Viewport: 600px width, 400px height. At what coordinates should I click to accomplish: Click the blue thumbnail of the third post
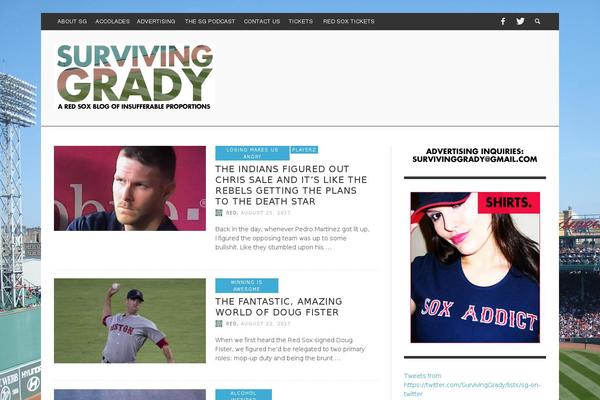[x=130, y=395]
